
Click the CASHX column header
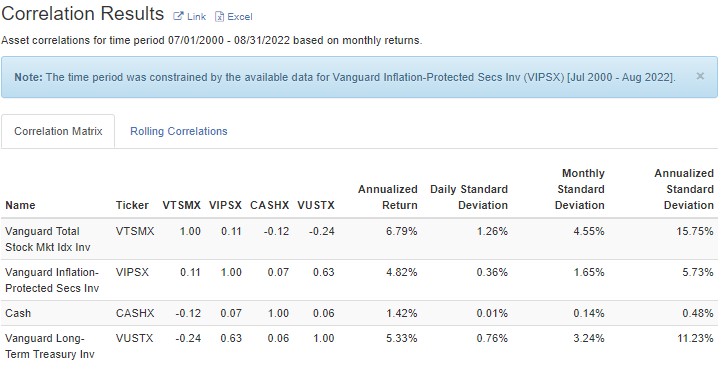tap(269, 205)
